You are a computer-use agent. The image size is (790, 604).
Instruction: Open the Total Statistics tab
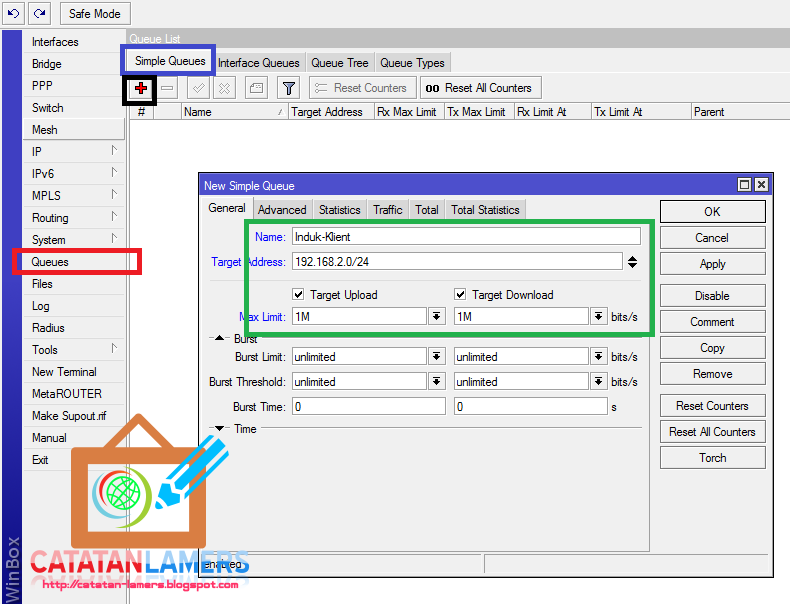[x=485, y=210]
